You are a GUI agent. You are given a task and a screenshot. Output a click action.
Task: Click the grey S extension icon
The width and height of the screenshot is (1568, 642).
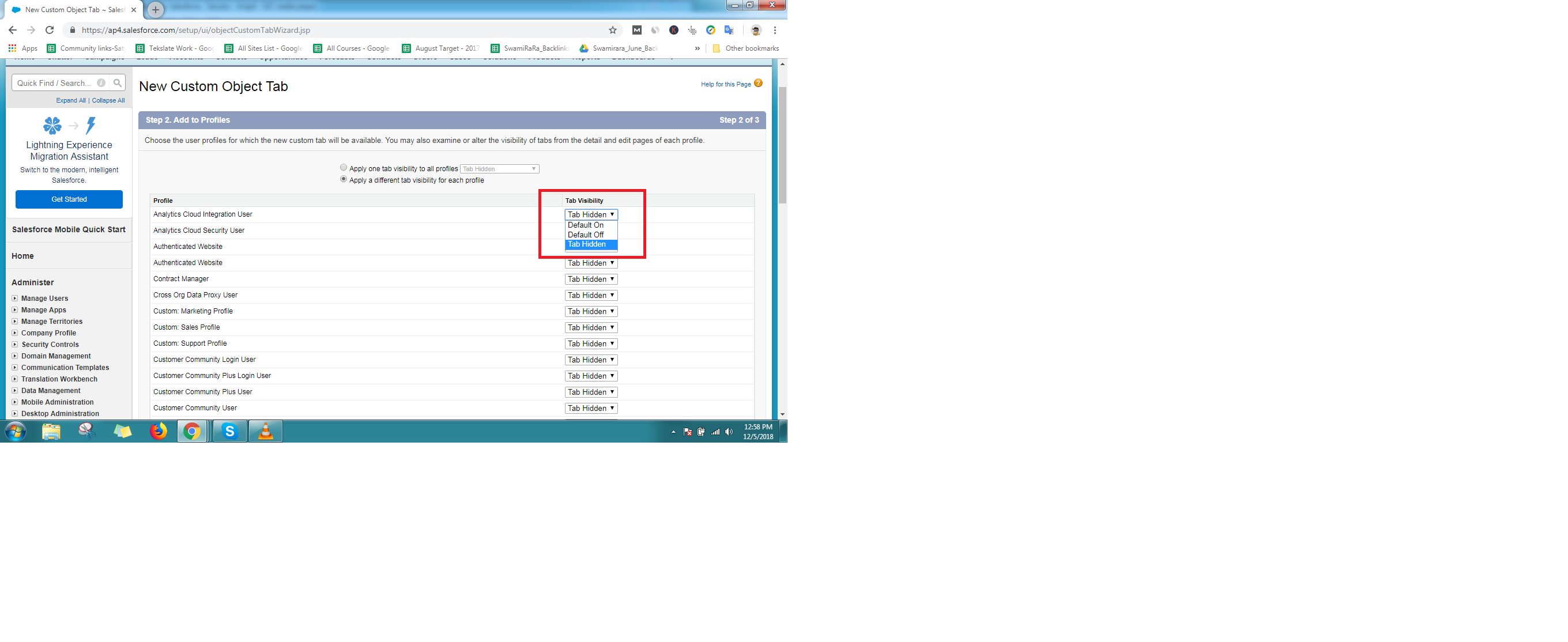655,30
